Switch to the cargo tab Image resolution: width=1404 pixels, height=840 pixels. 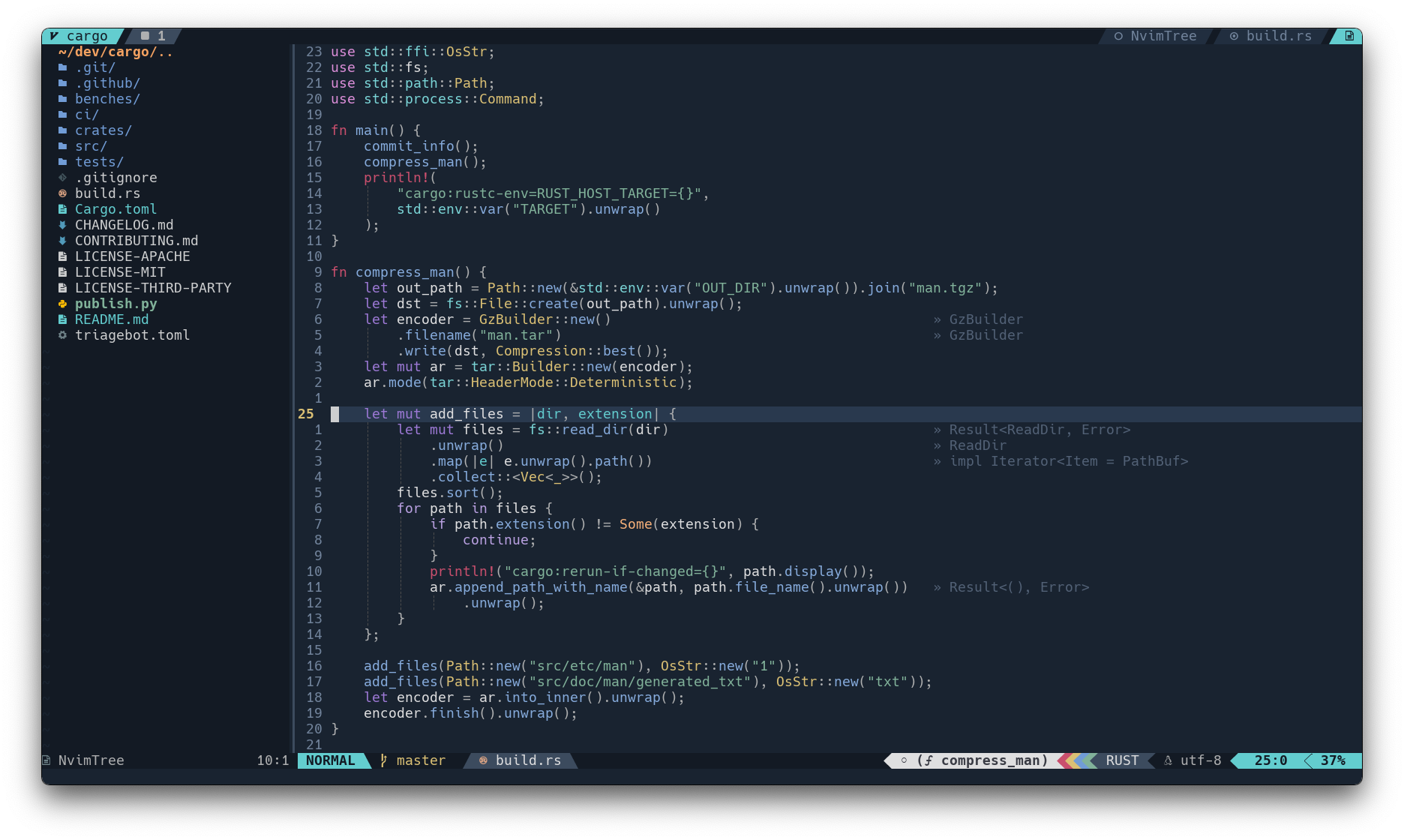(87, 35)
